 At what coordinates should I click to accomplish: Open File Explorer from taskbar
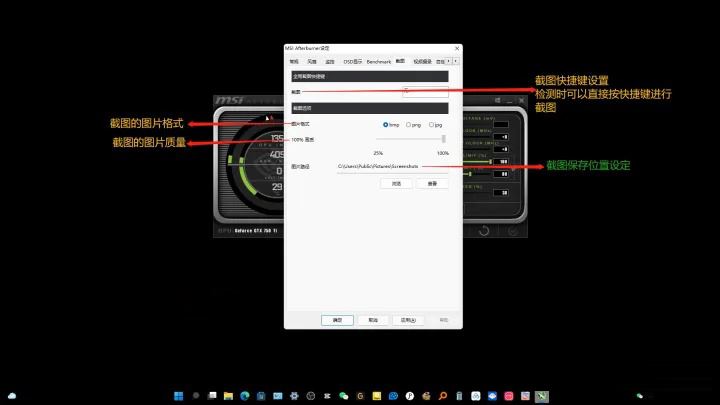(x=228, y=396)
